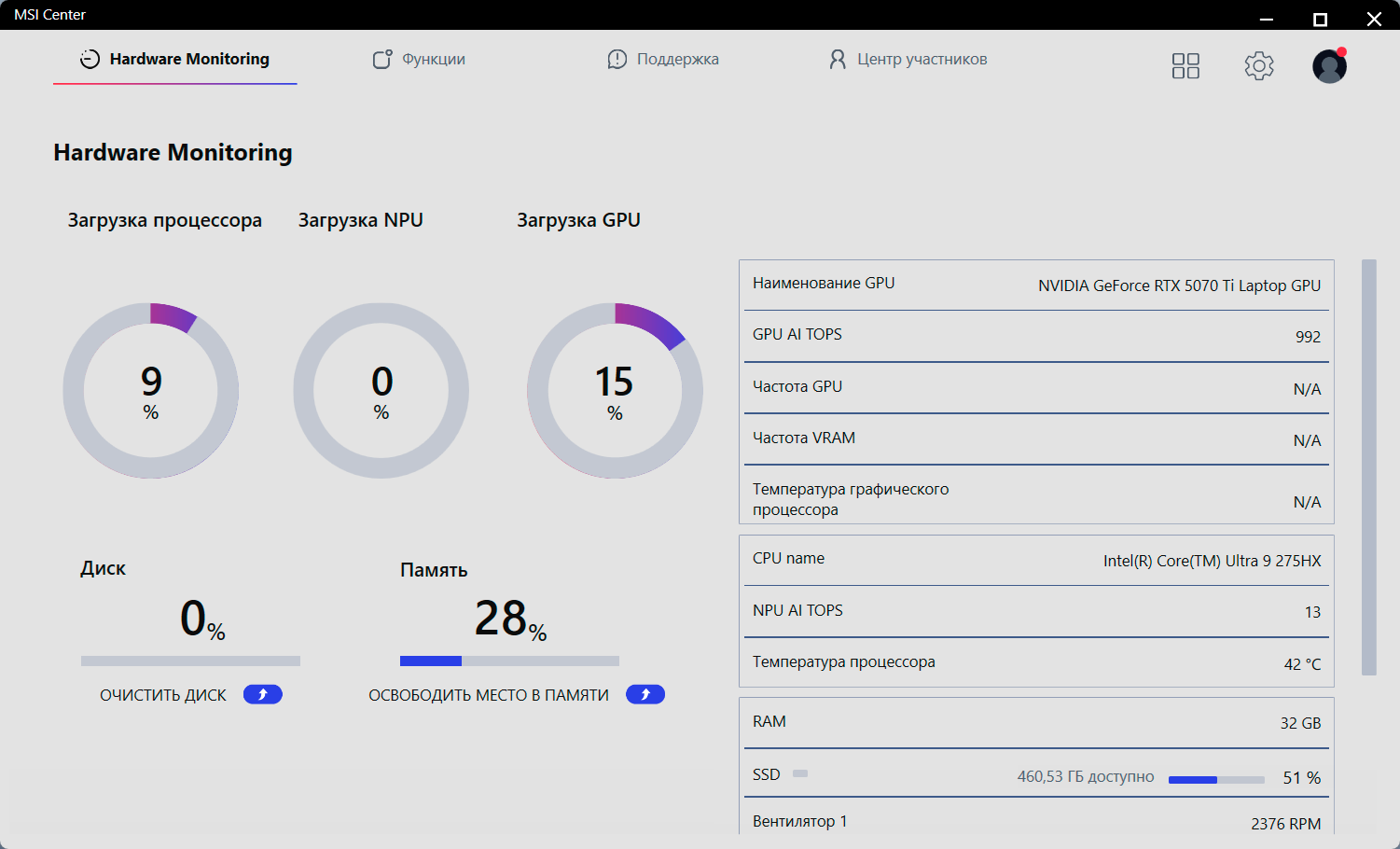Image resolution: width=1400 pixels, height=849 pixels.
Task: Click the hardware info list scrollbar
Action: tap(1369, 466)
